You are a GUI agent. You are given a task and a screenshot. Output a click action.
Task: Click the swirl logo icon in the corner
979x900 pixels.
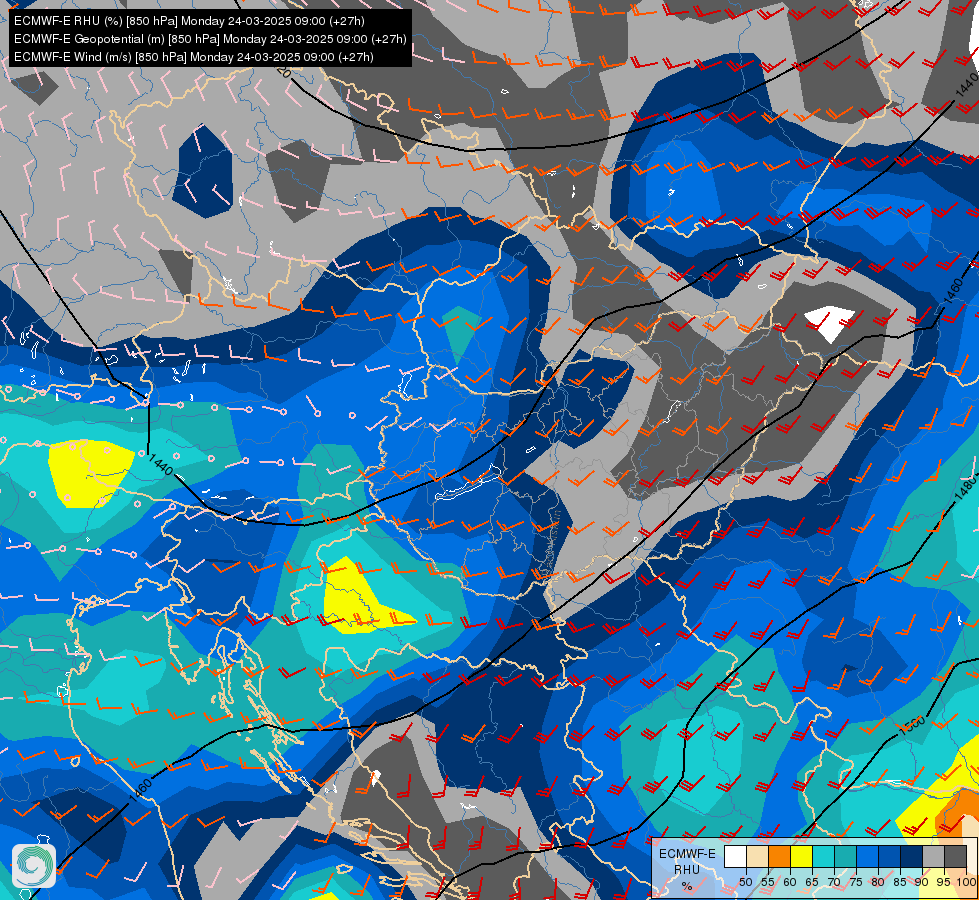[x=34, y=866]
